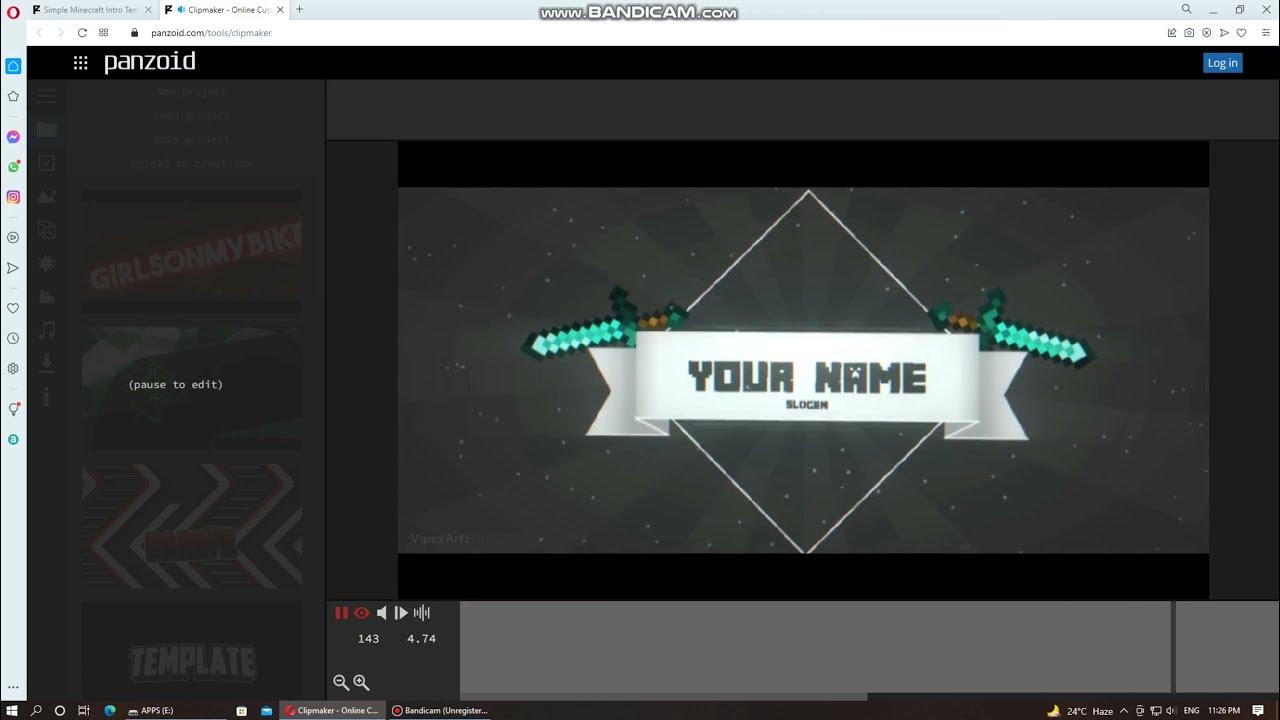
Task: Open Opera sidebar settings gear
Action: click(13, 368)
